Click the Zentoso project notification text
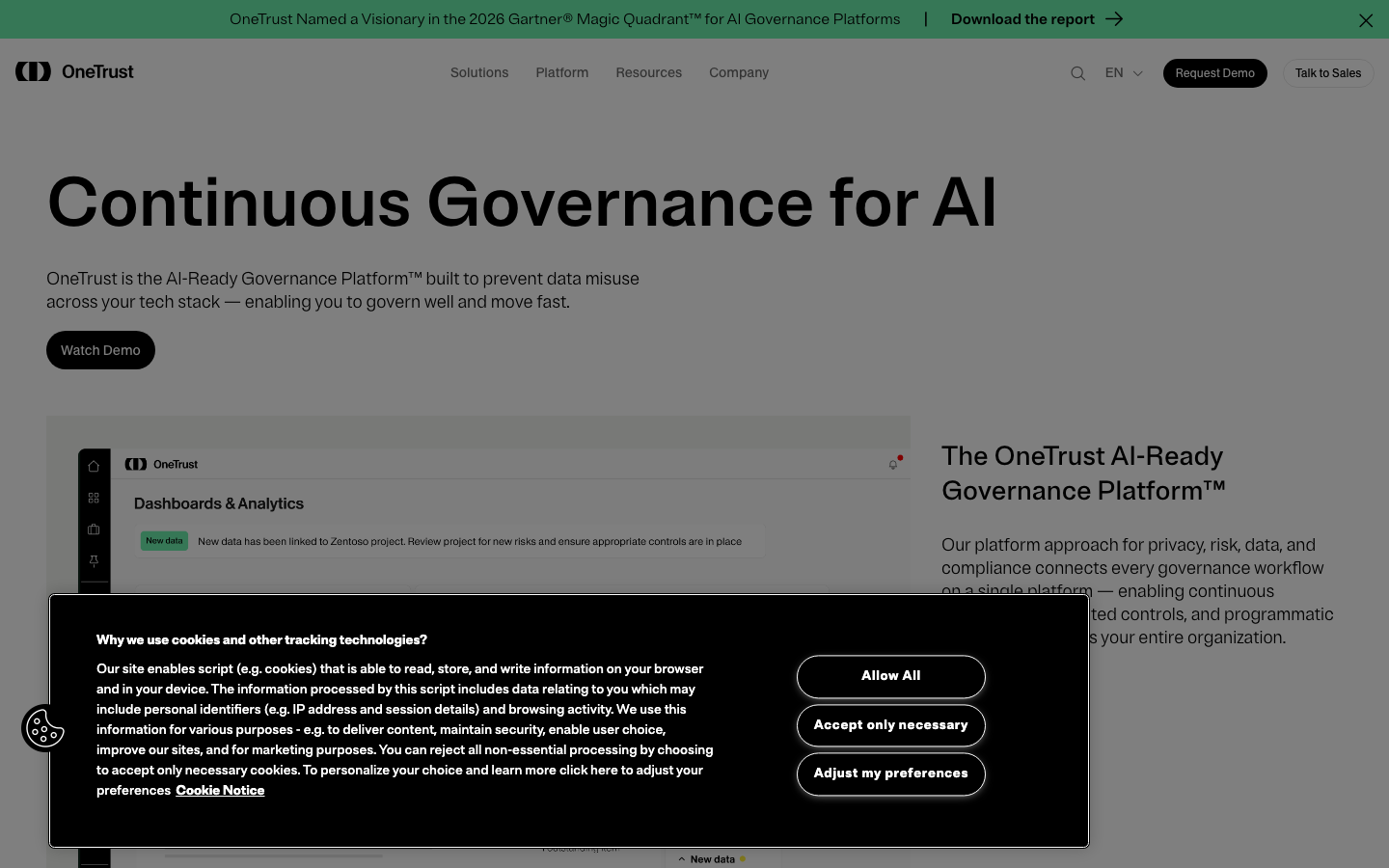 coord(470,541)
